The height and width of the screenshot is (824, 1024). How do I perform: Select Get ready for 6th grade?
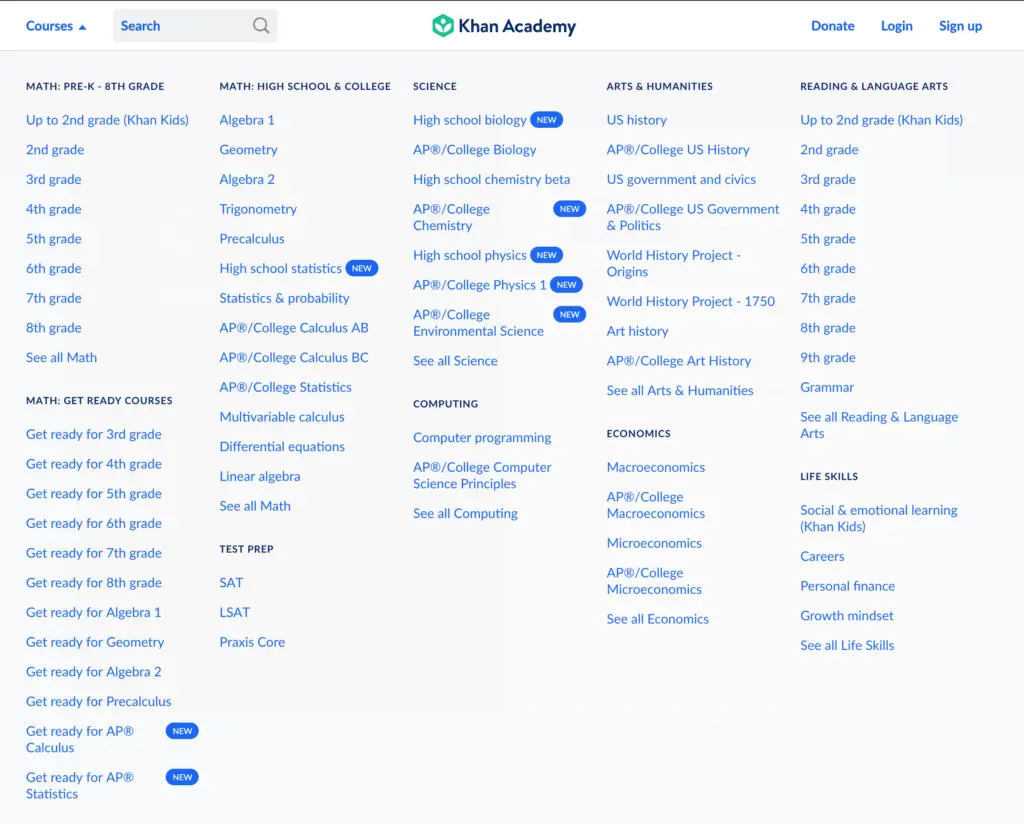coord(93,524)
